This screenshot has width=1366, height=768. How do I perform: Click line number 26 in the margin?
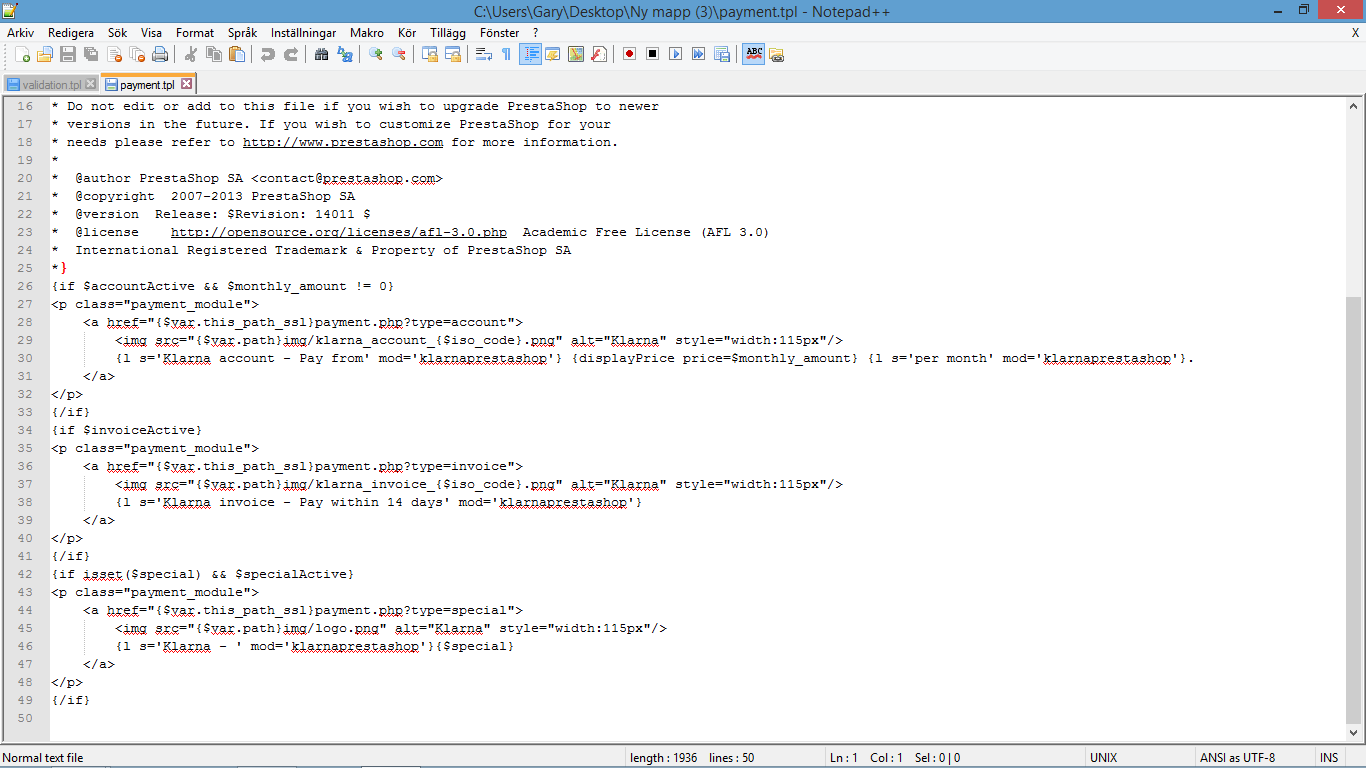click(25, 286)
